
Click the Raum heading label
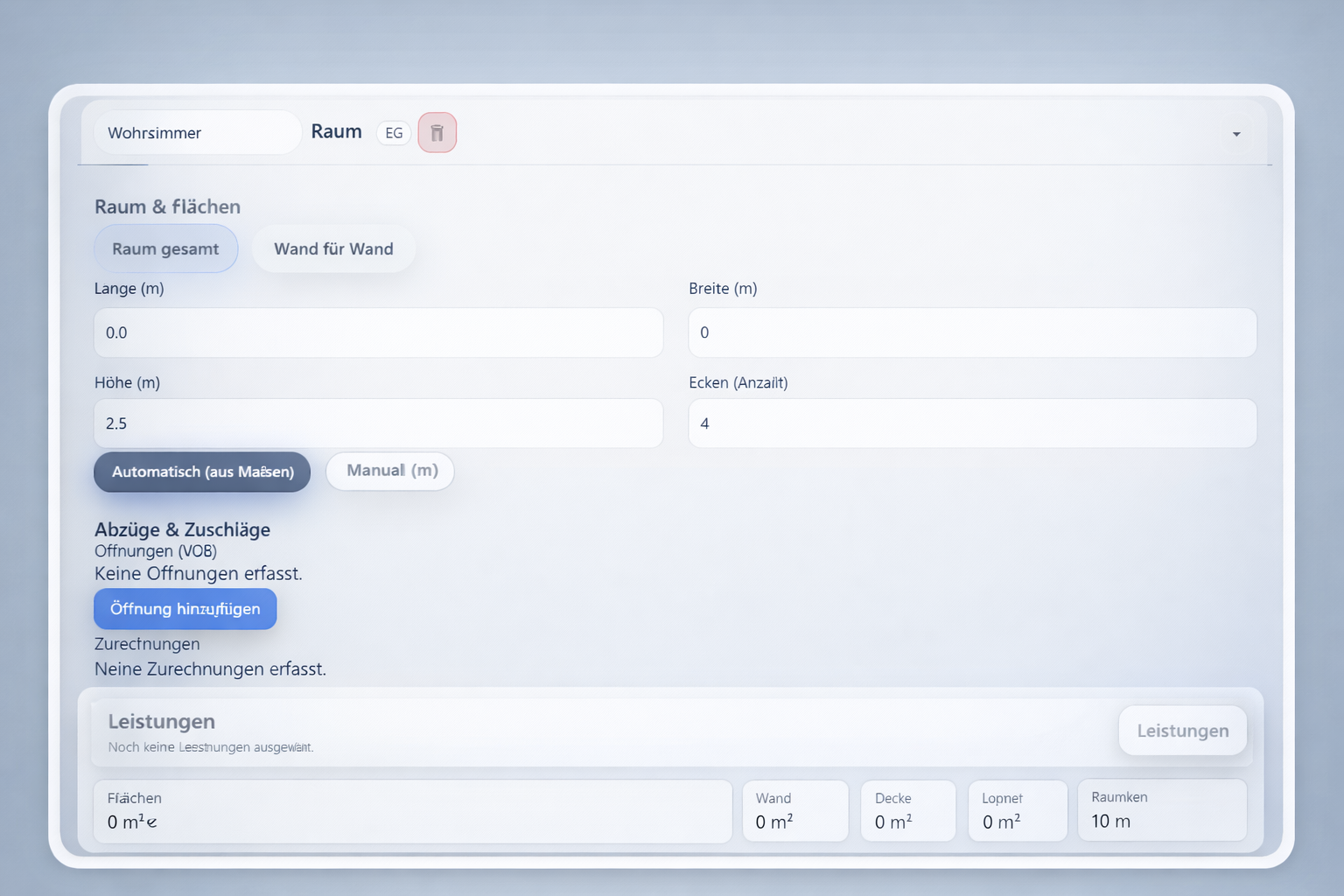point(336,131)
